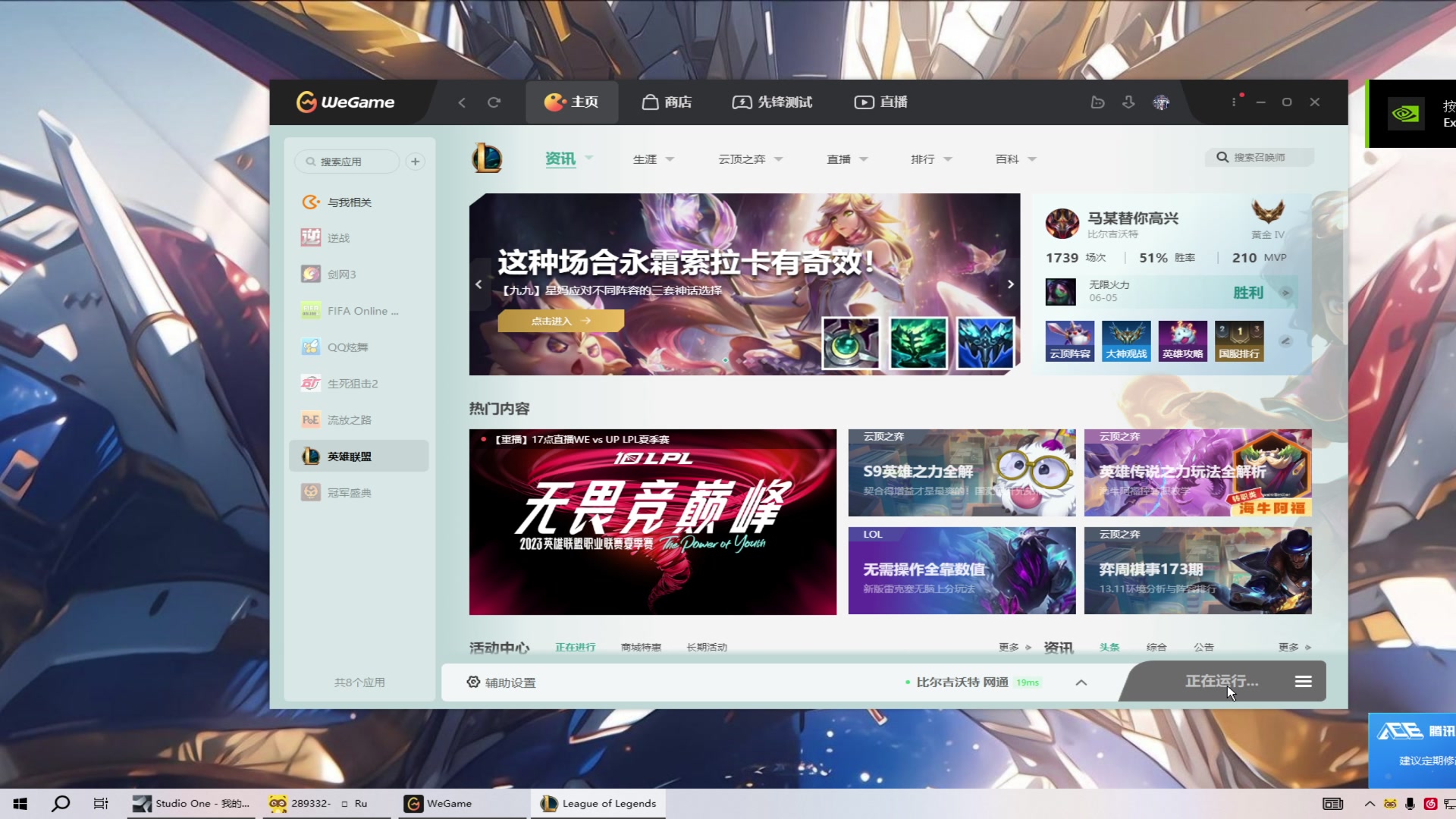
Task: Select the 商城特惠 activity tab
Action: 641,647
